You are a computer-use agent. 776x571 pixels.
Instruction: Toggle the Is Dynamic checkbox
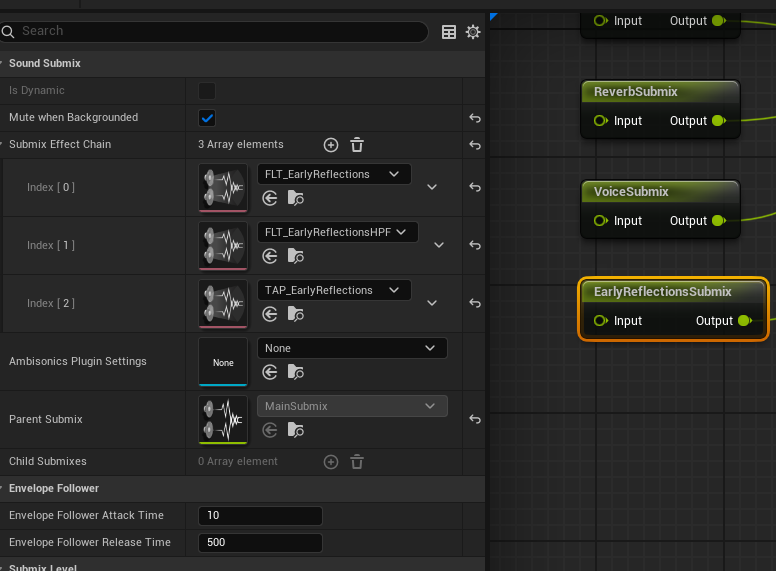207,91
